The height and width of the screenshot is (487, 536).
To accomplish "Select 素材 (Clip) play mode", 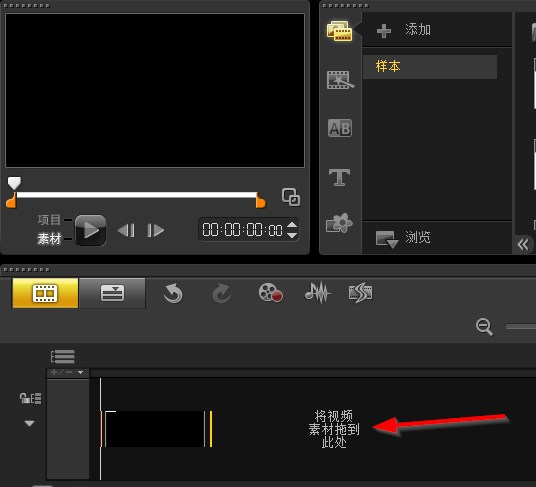I will click(49, 239).
